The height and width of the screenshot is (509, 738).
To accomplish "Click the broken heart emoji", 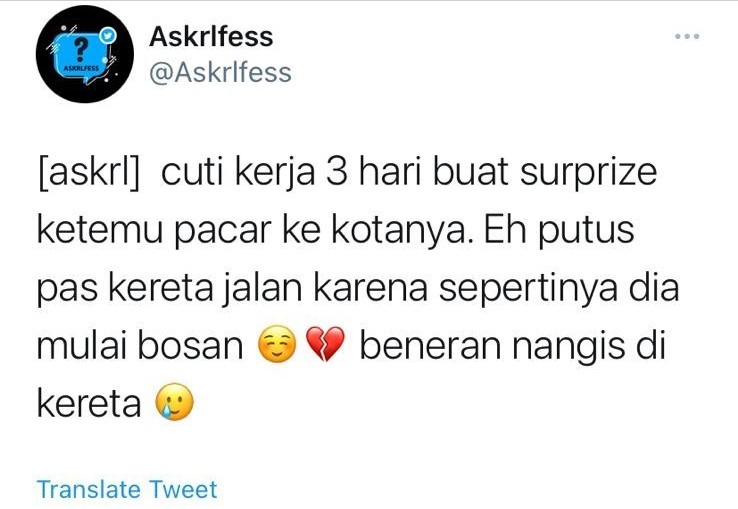I will (325, 345).
